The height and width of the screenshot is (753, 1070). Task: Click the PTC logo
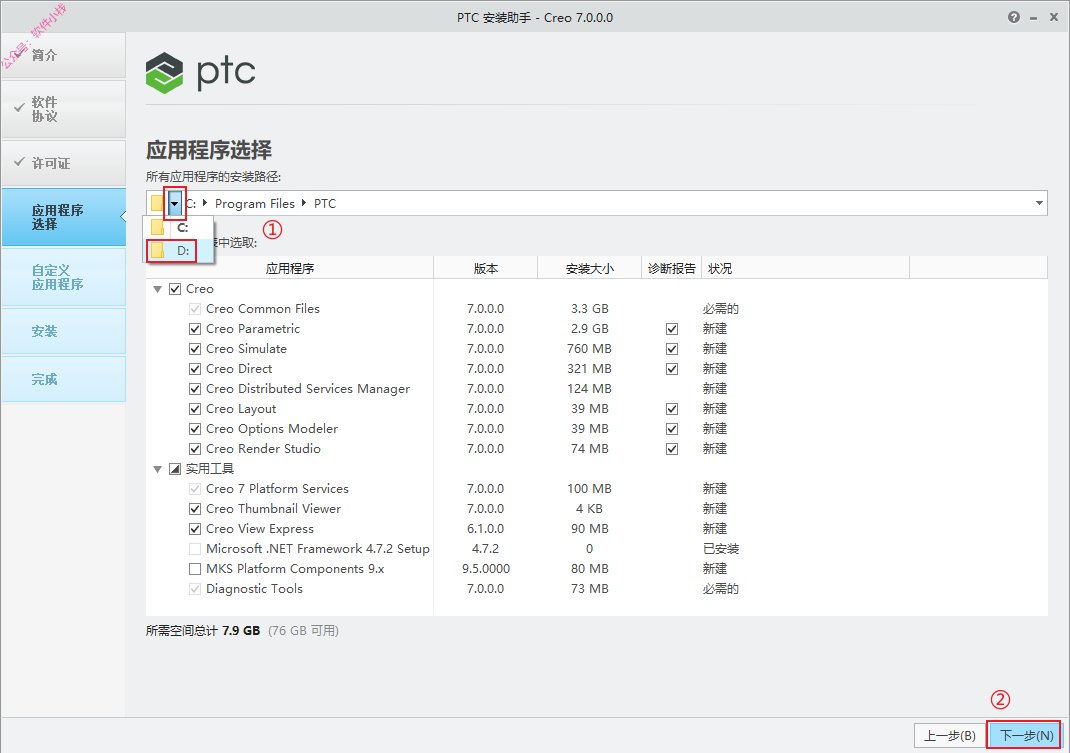201,72
